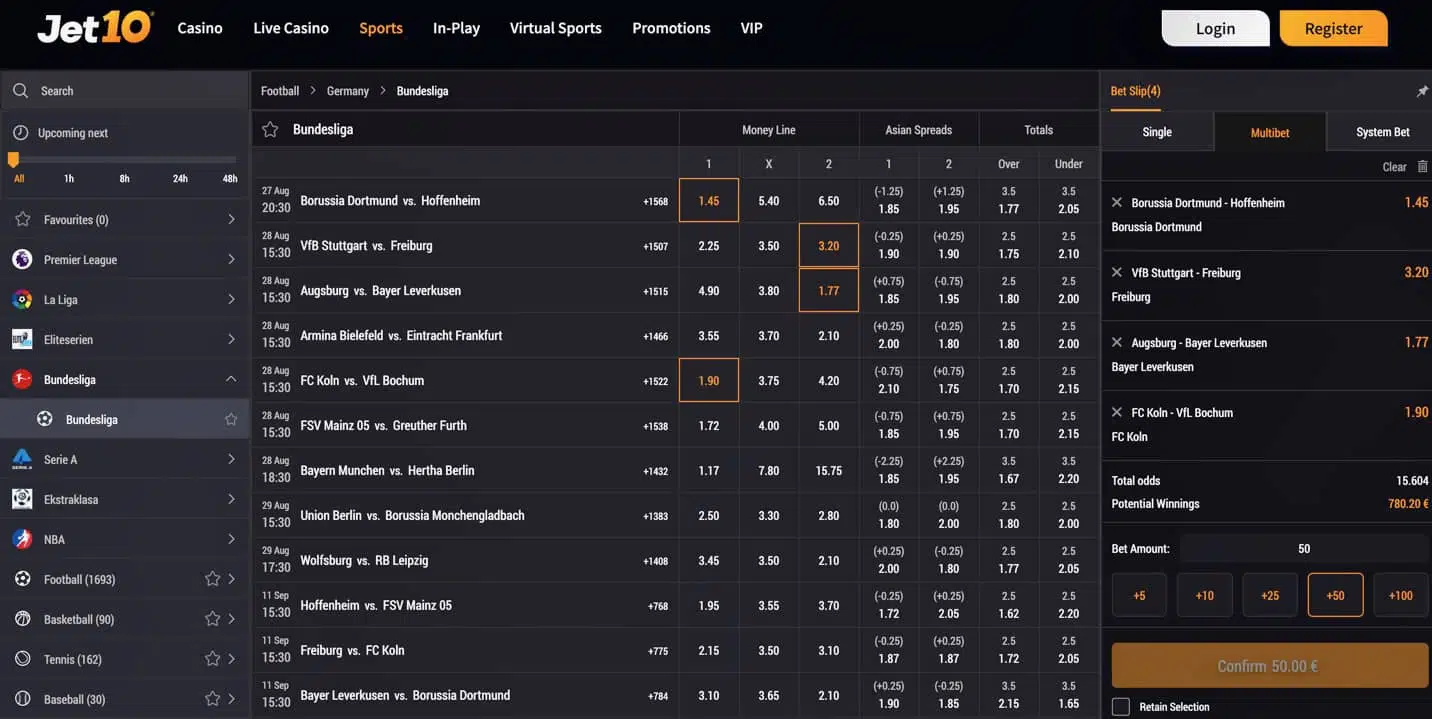Click the Ekstraklasa logo icon
Screen dimensions: 1432x719
point(22,499)
